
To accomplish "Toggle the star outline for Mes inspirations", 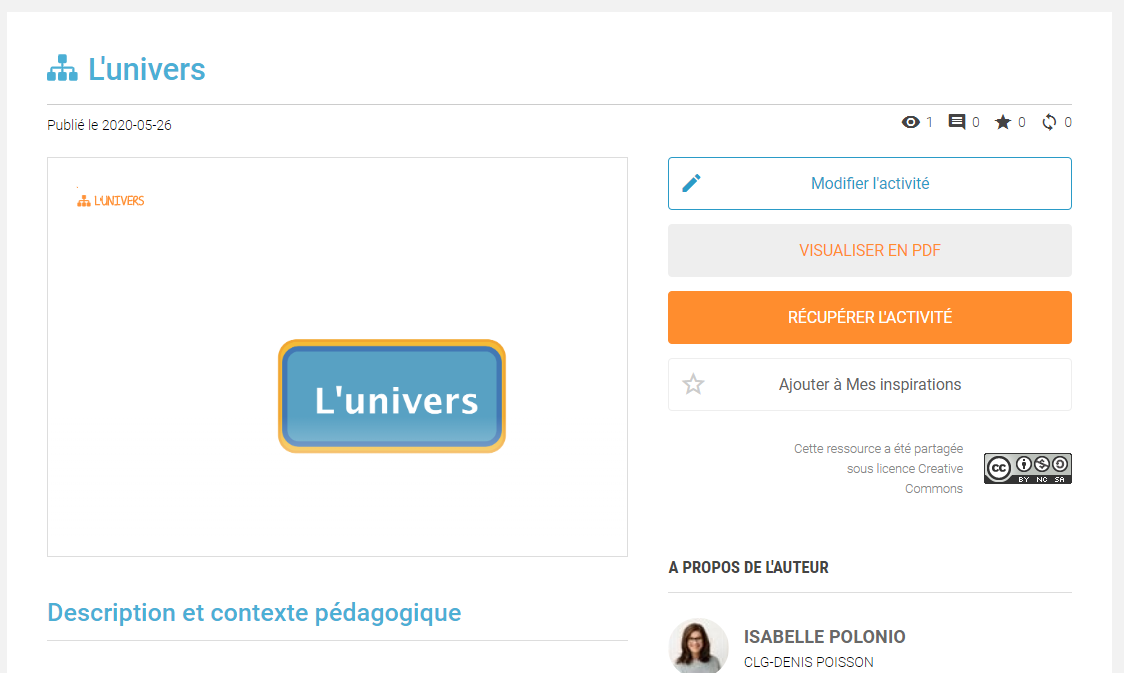I will (x=693, y=384).
